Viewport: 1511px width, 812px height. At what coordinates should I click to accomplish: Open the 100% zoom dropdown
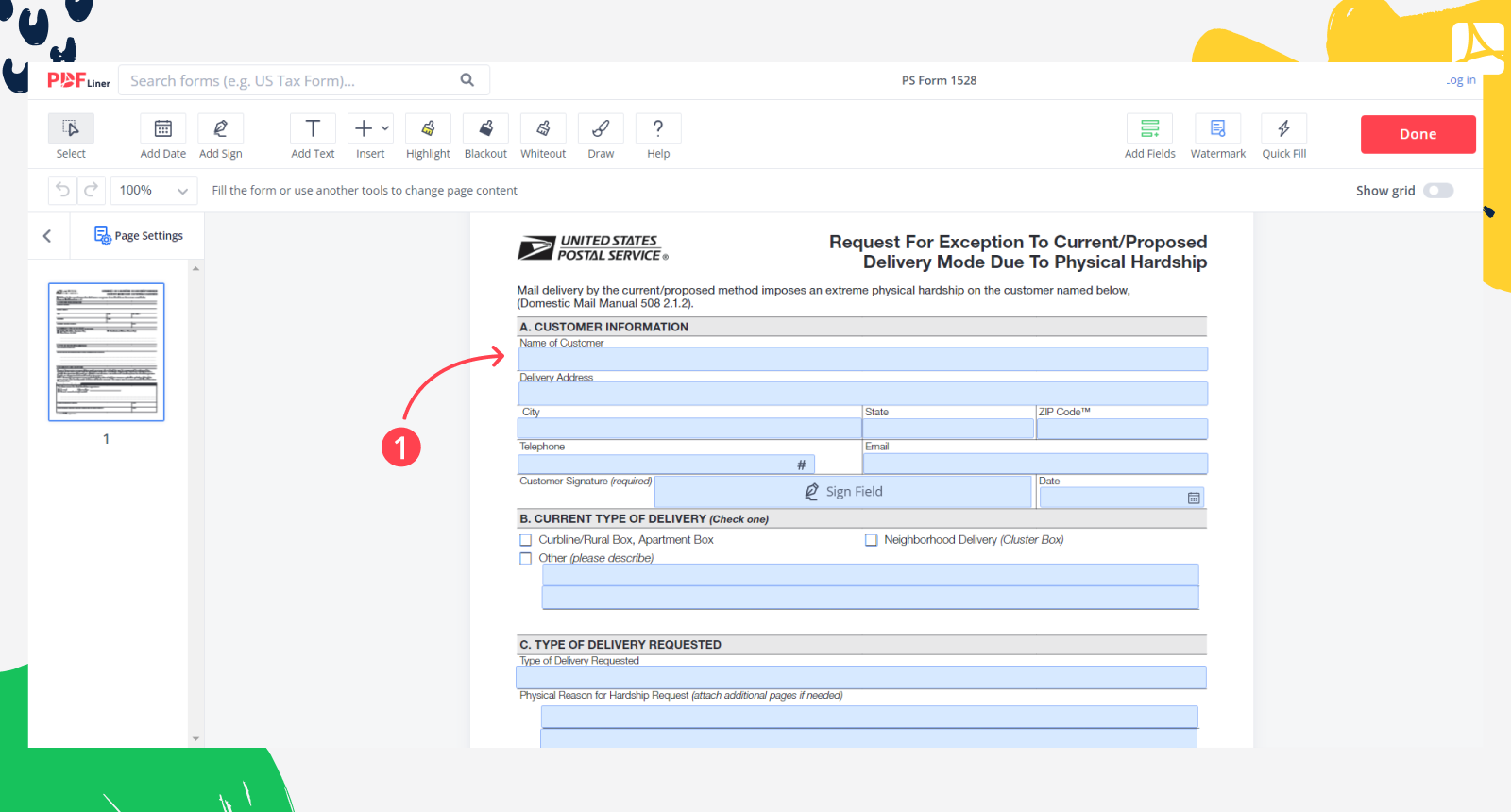[x=154, y=190]
